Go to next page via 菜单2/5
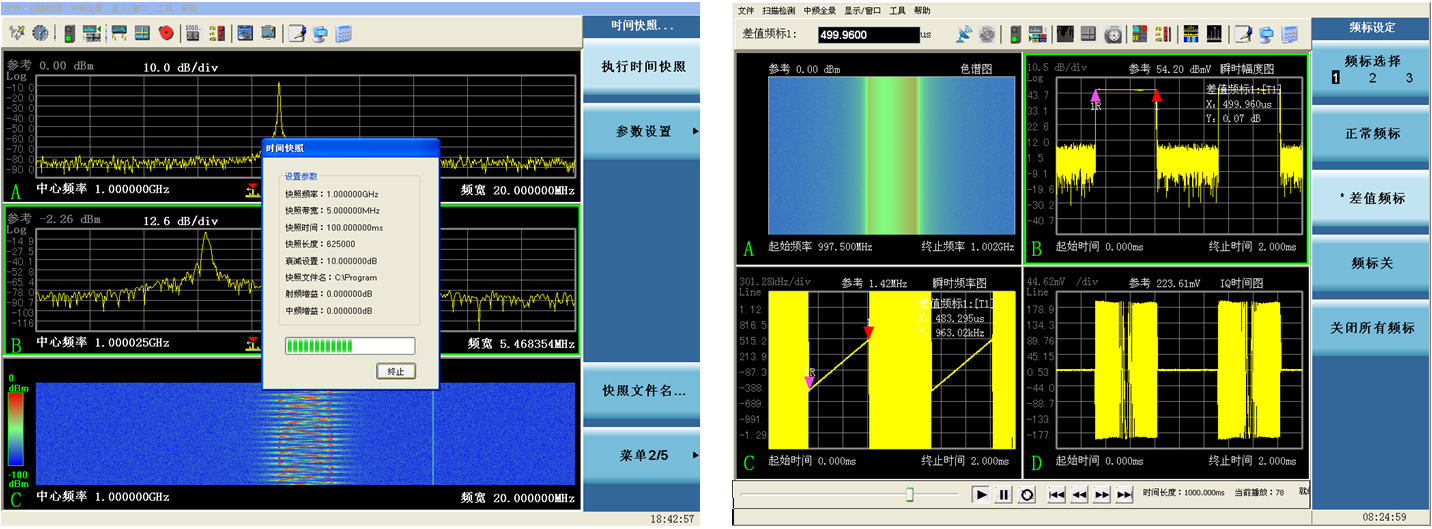Screen dimensions: 1432x529 point(642,455)
